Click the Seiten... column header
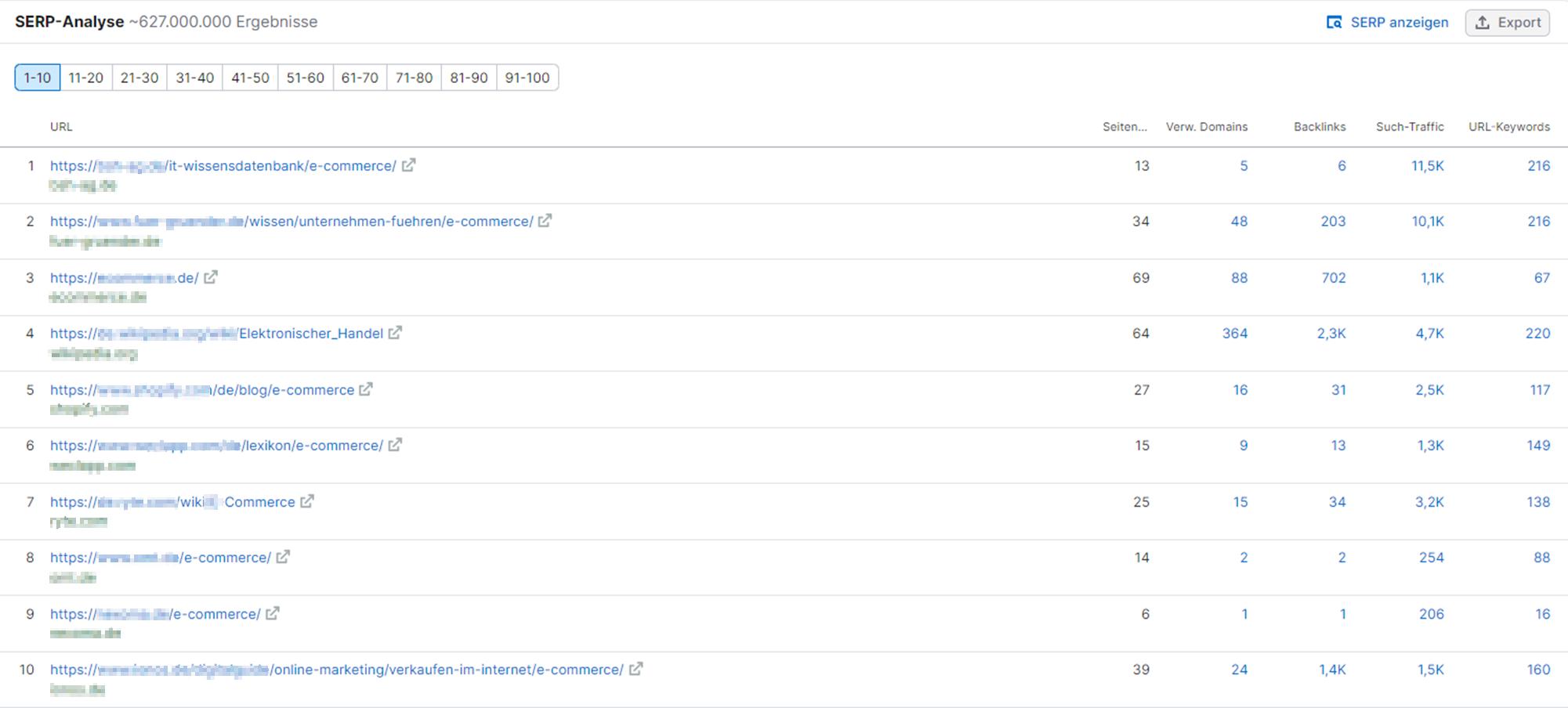 tap(1124, 126)
